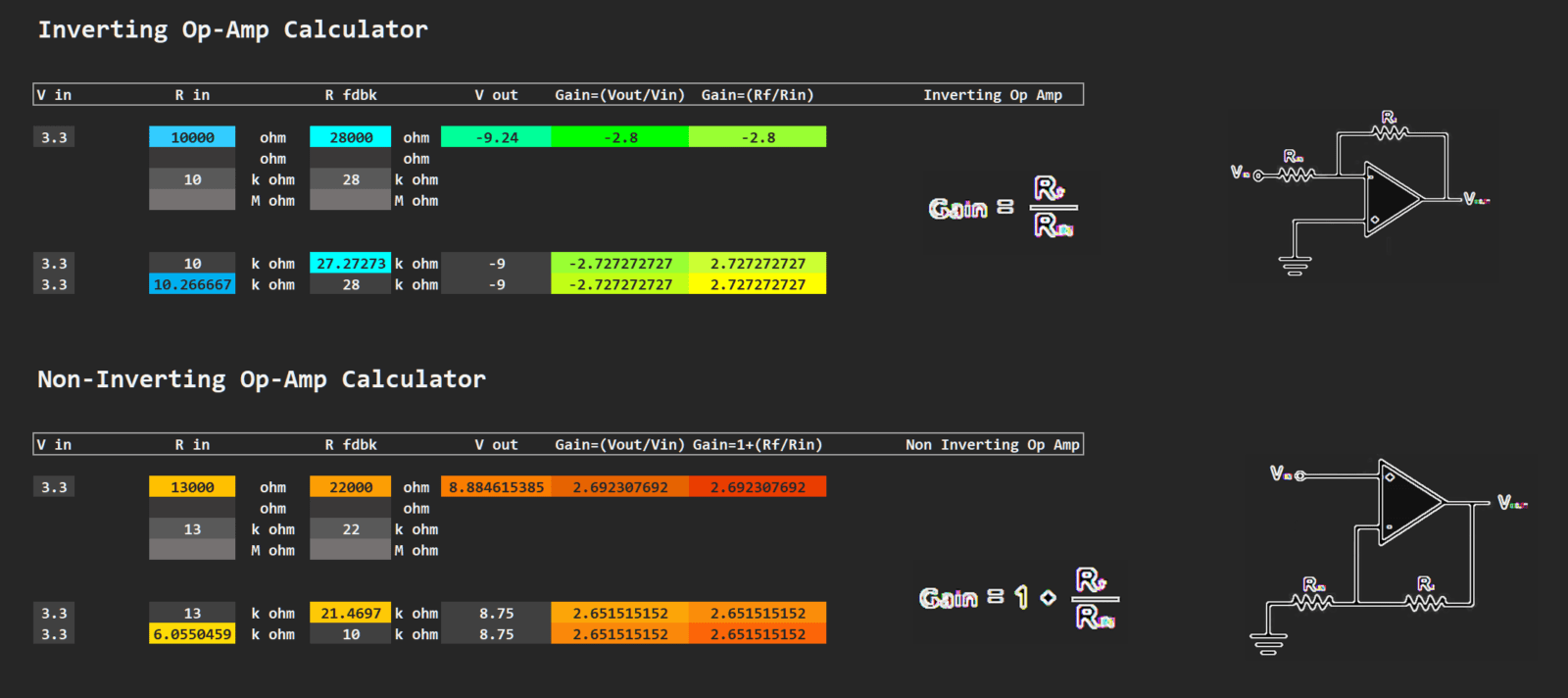
Task: Edit the 28 k ohm cell below 28000
Action: (x=351, y=179)
